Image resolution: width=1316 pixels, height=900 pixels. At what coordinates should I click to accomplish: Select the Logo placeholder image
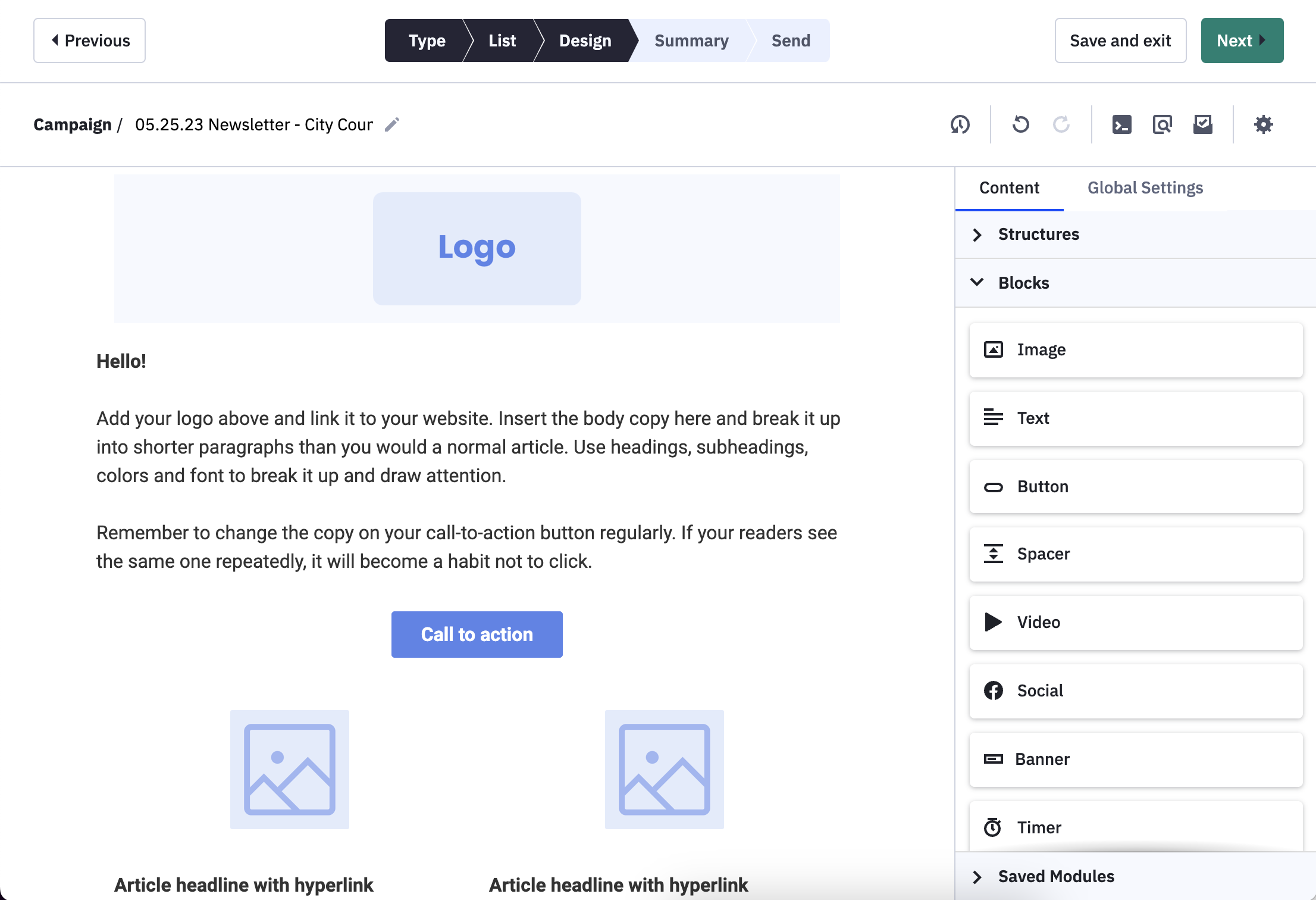(x=477, y=249)
